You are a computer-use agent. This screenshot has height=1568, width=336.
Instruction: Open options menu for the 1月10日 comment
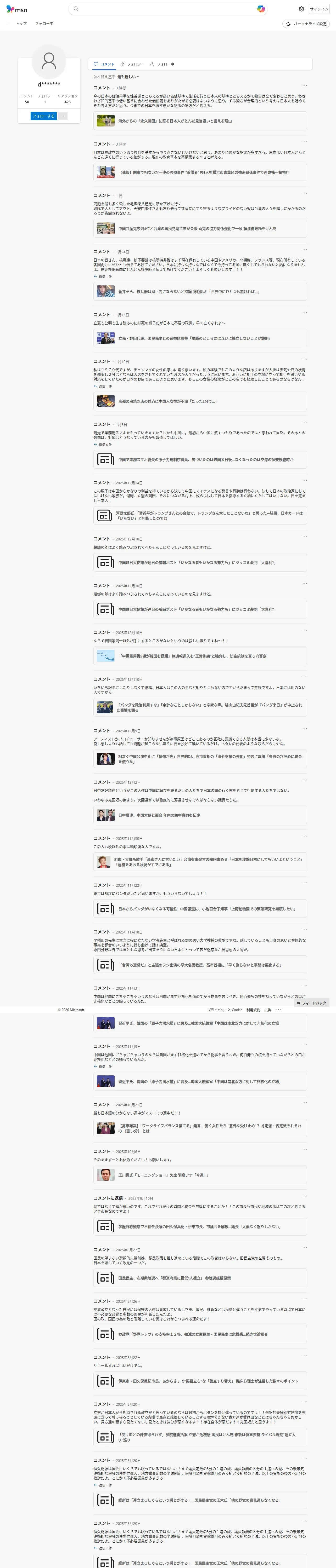pos(304,359)
